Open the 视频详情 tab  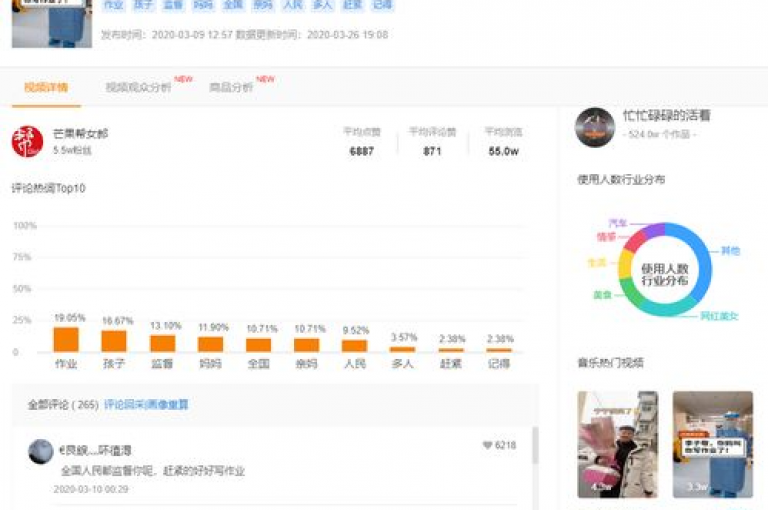pyautogui.click(x=46, y=88)
